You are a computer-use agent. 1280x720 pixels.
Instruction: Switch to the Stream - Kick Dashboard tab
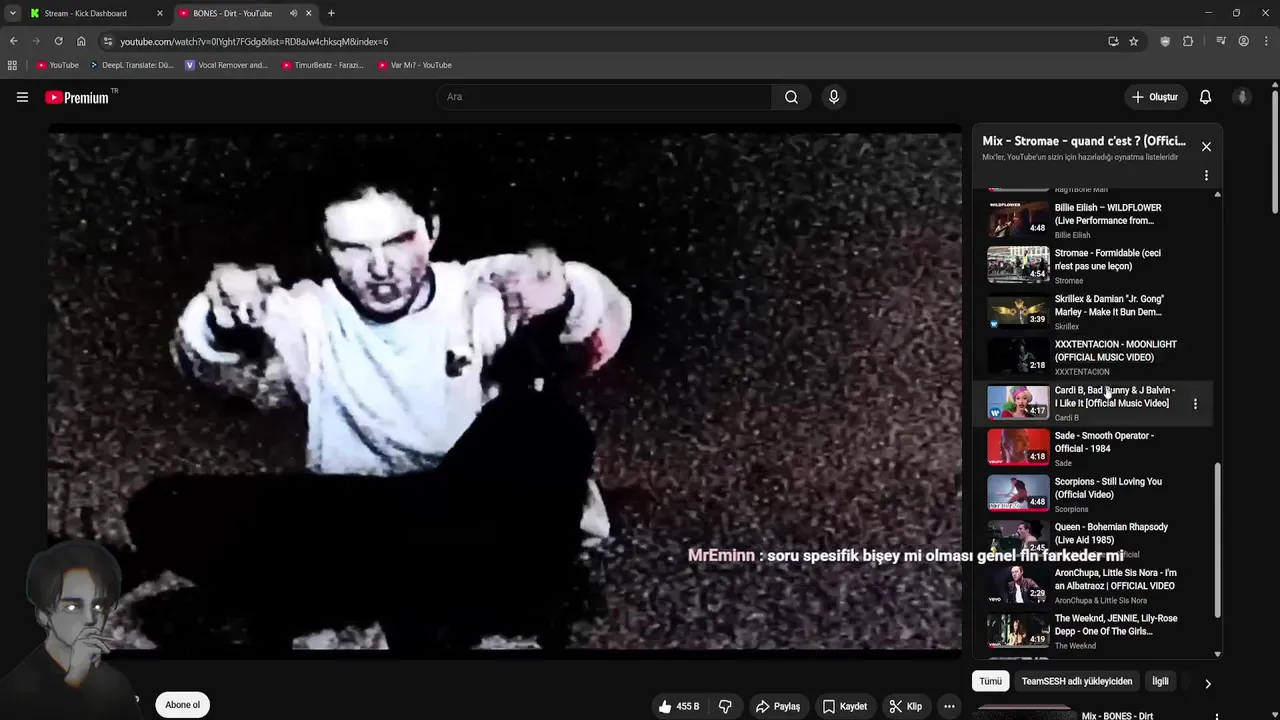97,13
